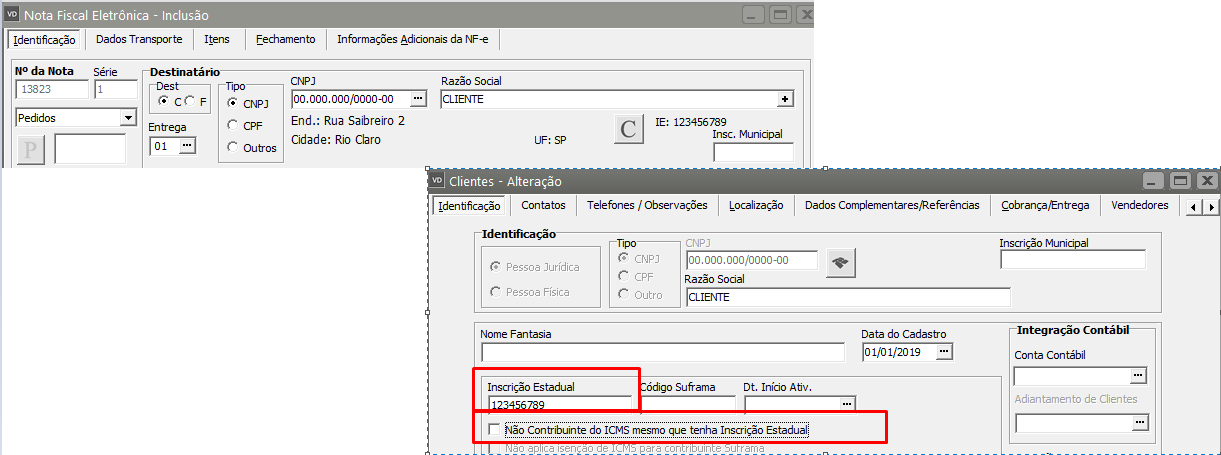Screen dimensions: 1221x455
Task: Click the Série field
Action: (x=117, y=89)
